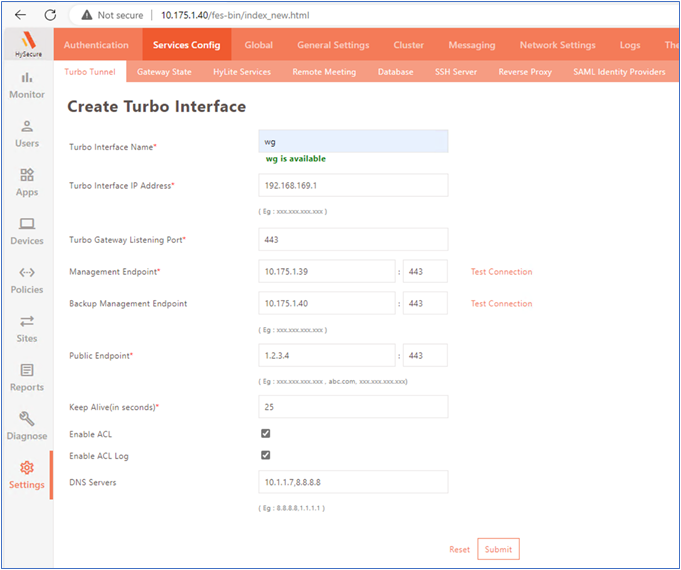
Task: Switch to the Authentication tab
Action: tap(96, 45)
